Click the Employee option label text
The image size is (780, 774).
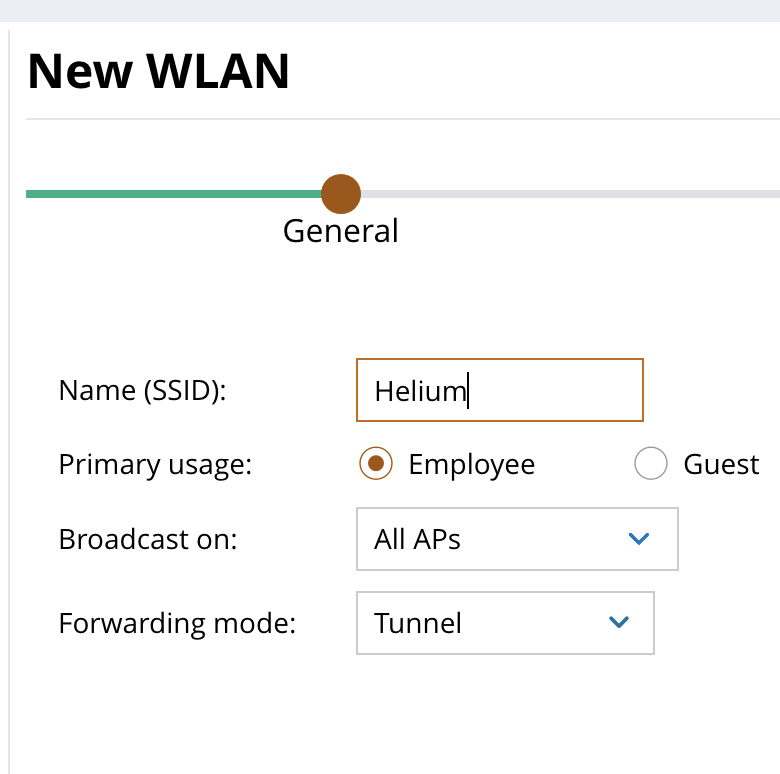pos(471,465)
